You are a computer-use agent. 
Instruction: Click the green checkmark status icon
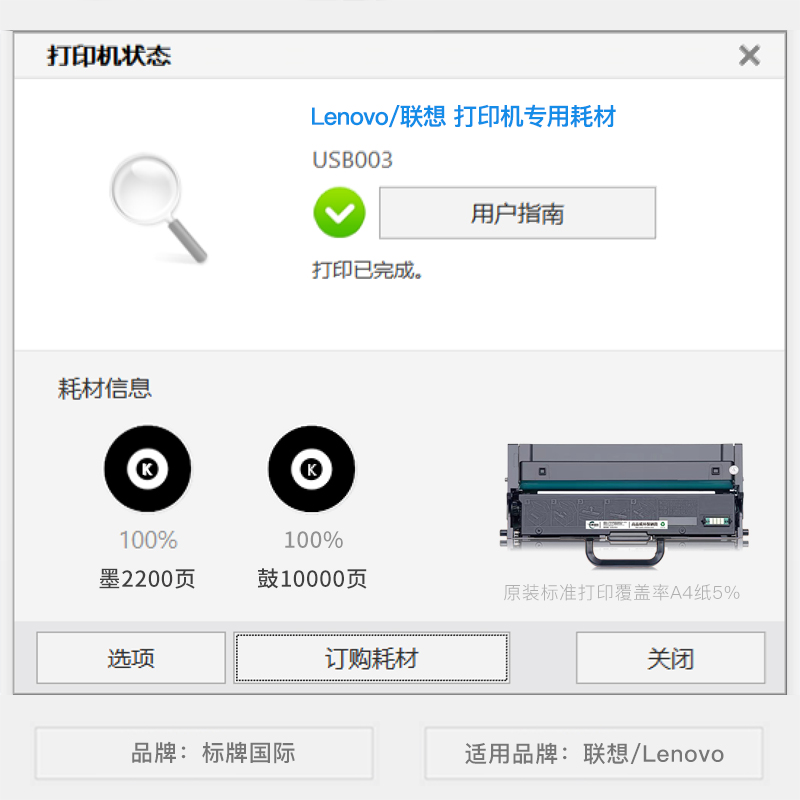pos(339,213)
